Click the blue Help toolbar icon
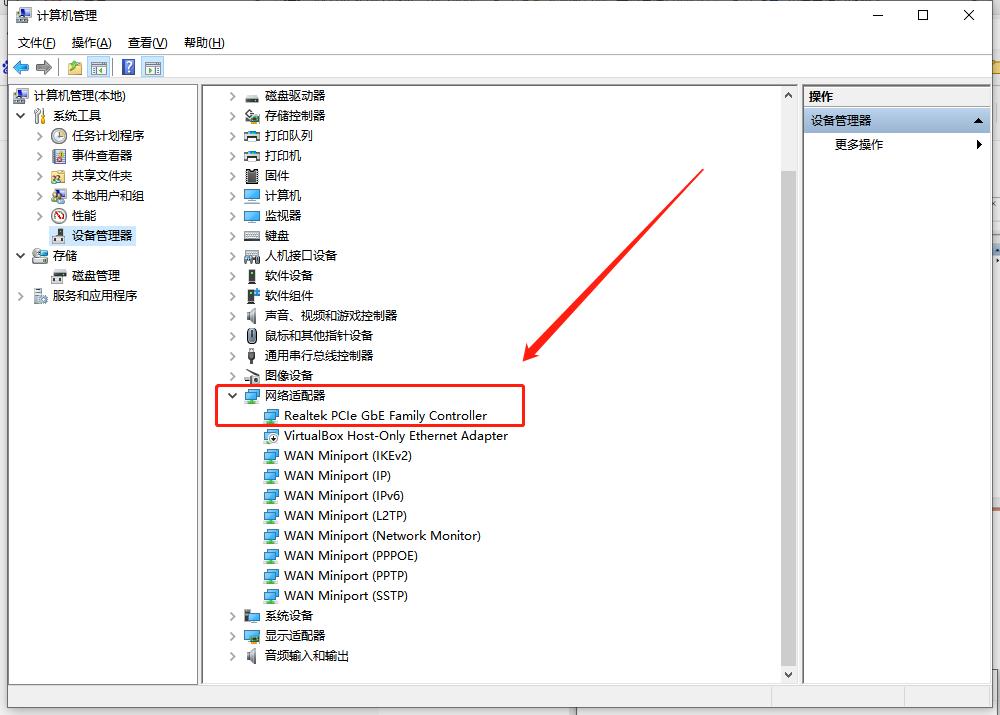1000x715 pixels. (128, 67)
